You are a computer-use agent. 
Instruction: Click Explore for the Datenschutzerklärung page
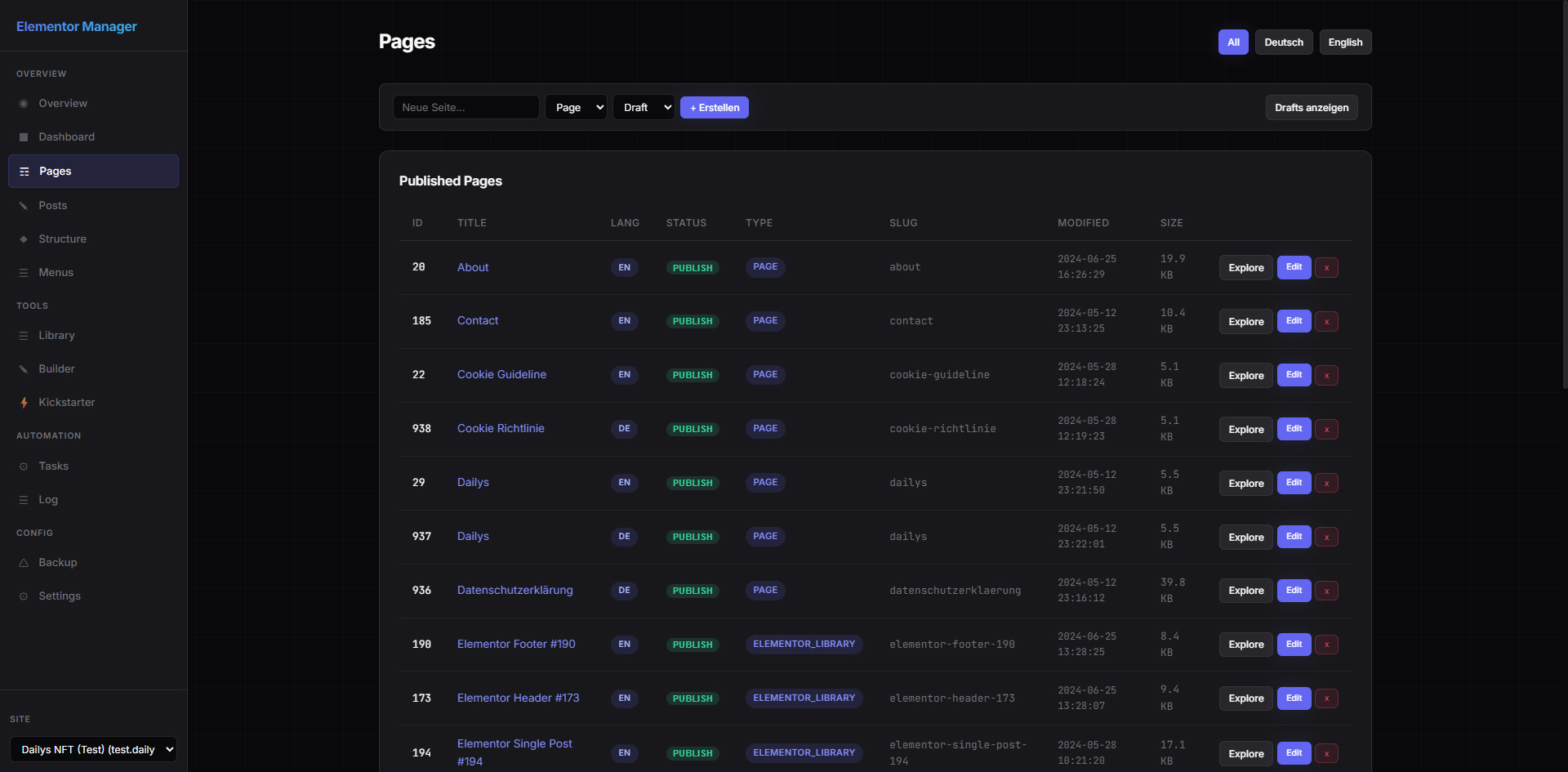pos(1245,591)
